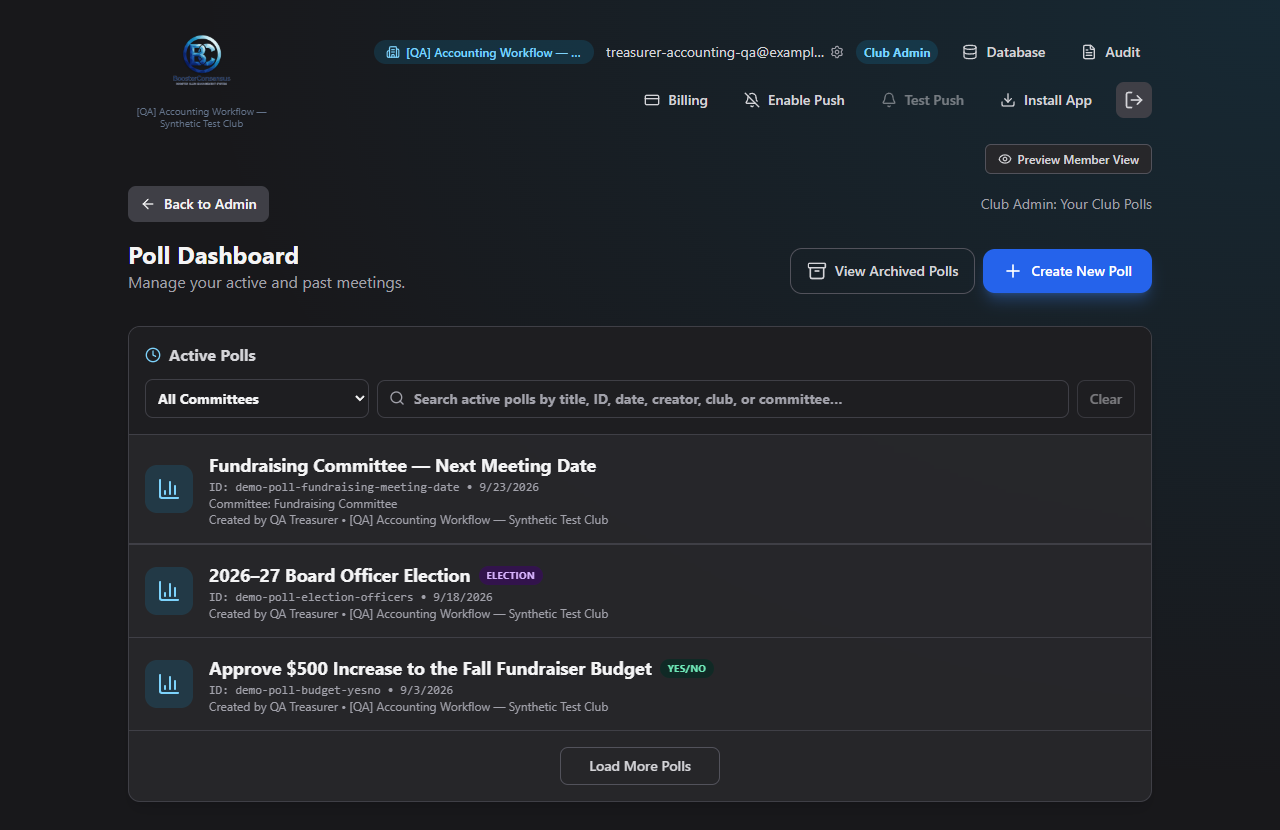The width and height of the screenshot is (1280, 830).
Task: Open the account settings gear icon
Action: coord(837,52)
